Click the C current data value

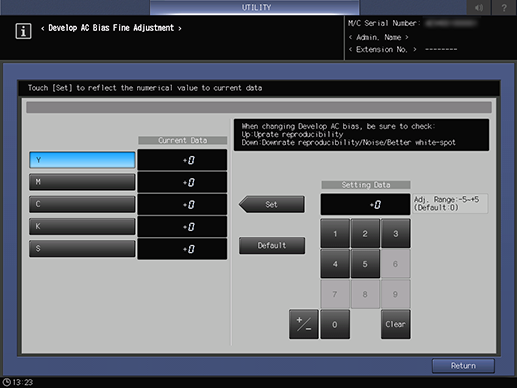coord(182,204)
